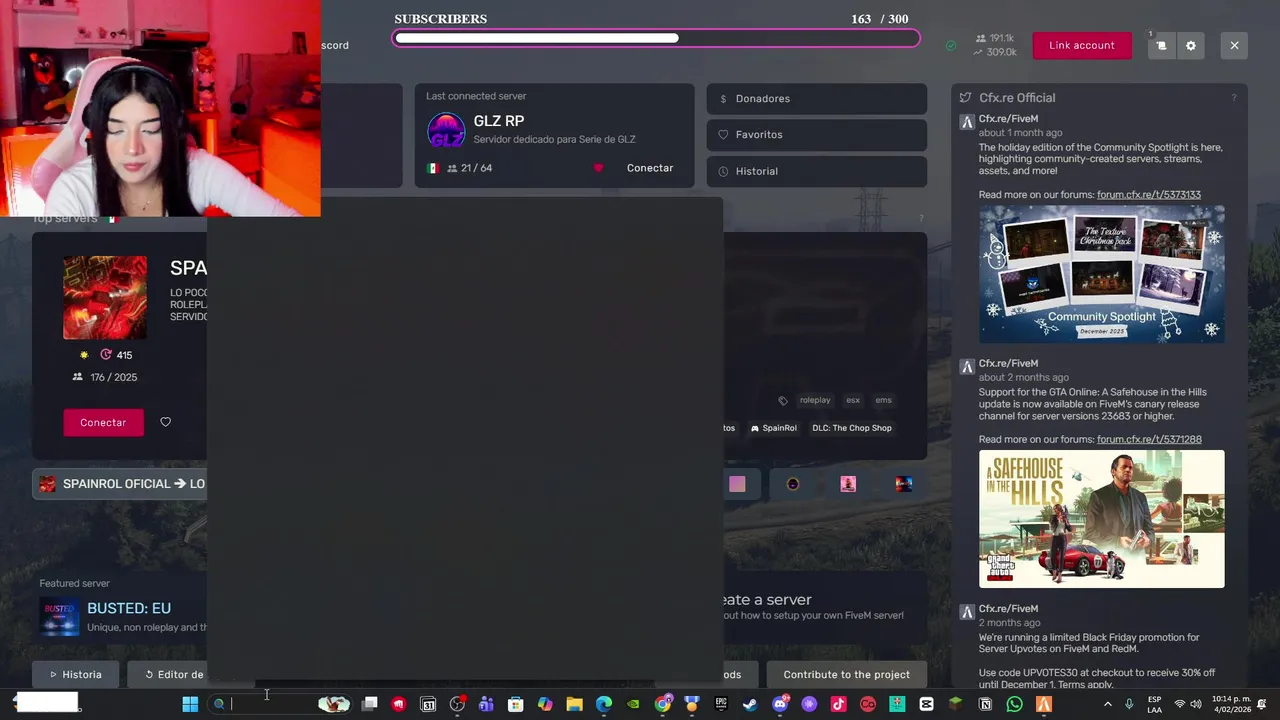Click the green service status check icon

click(951, 45)
